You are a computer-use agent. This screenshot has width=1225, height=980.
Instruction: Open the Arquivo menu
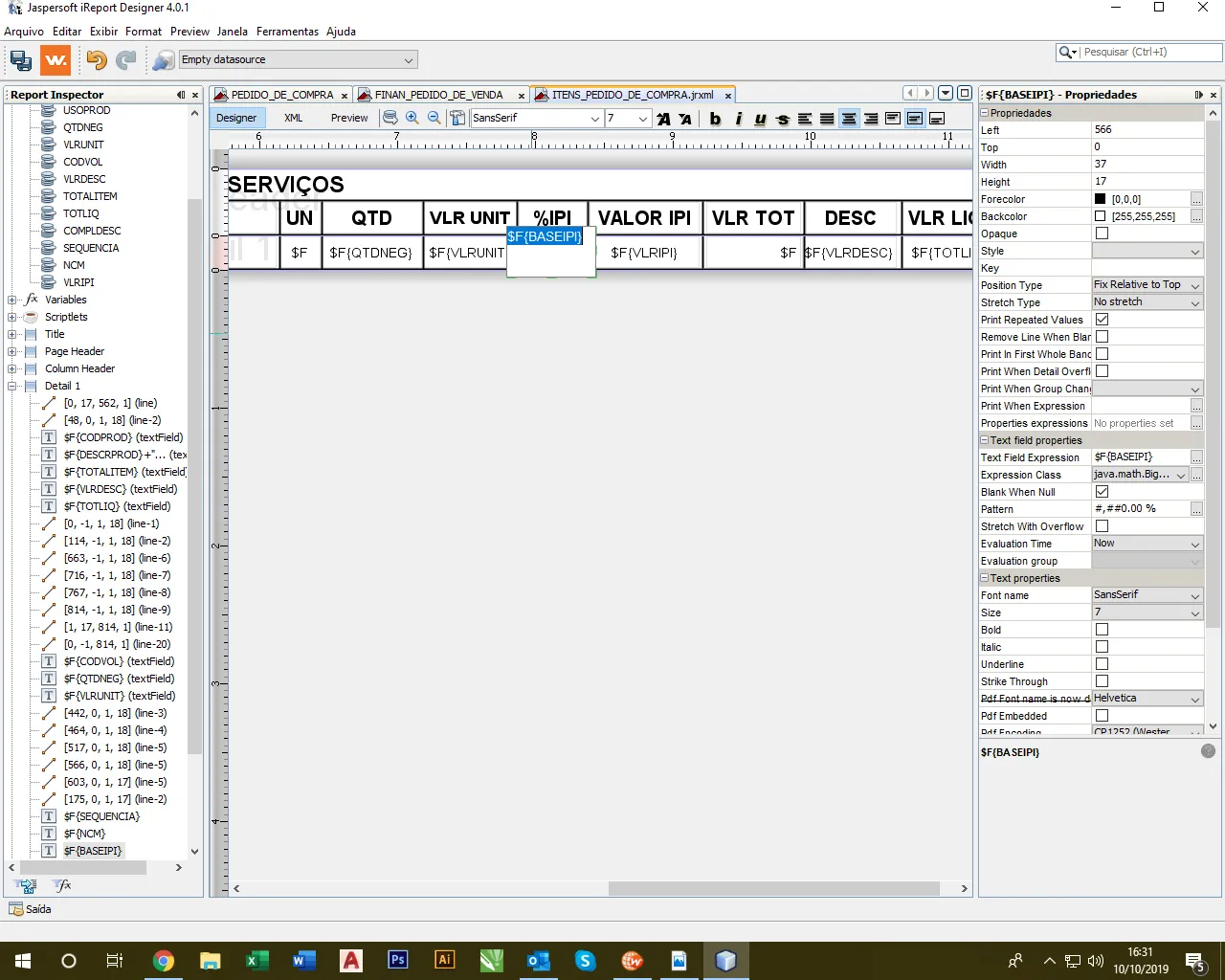tap(24, 32)
